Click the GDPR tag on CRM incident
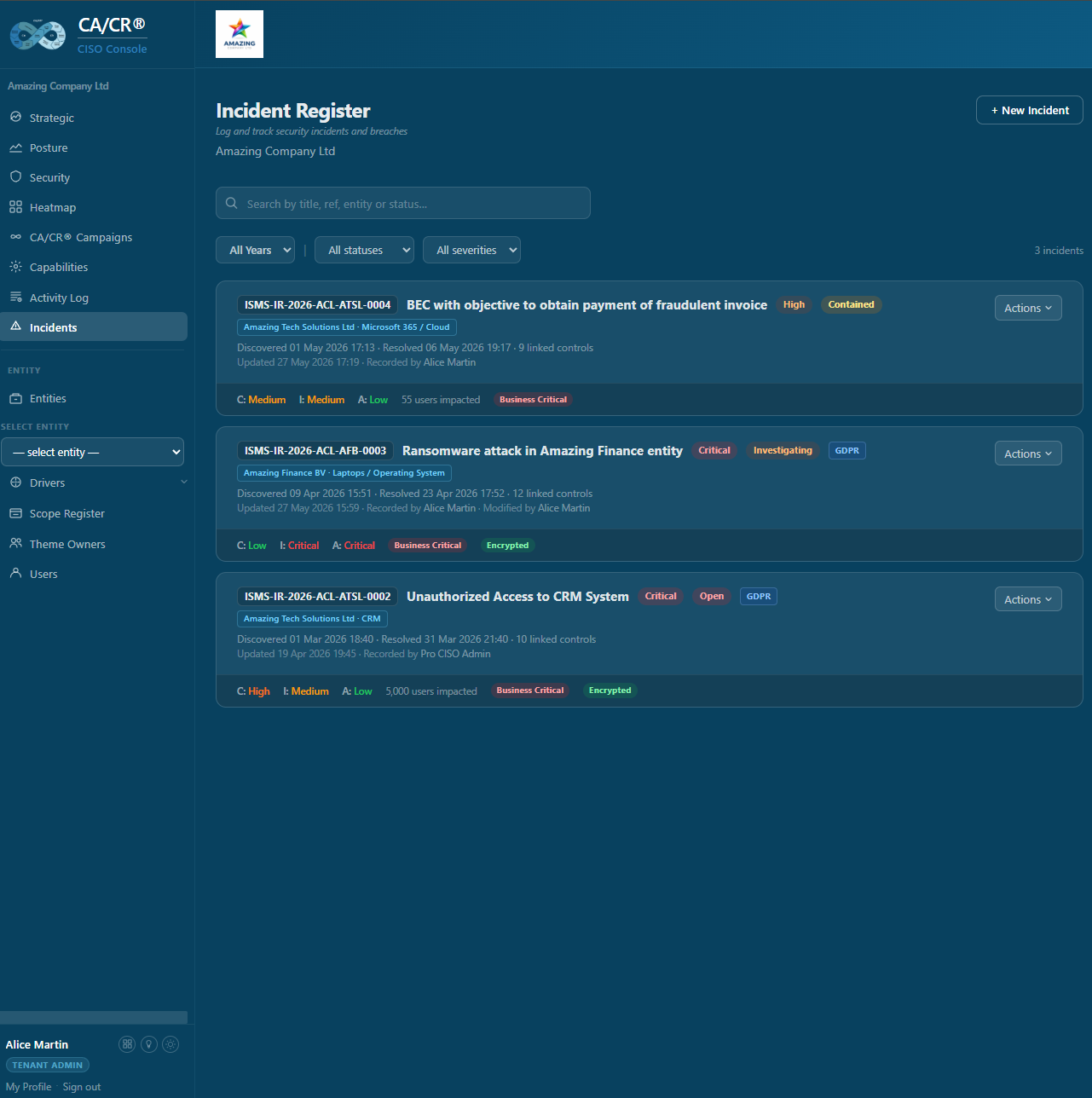The width and height of the screenshot is (1092, 1098). (x=759, y=596)
